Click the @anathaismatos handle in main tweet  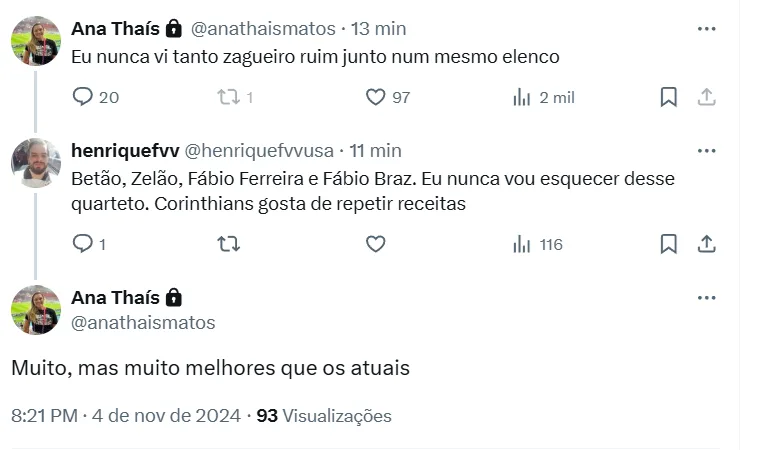click(143, 323)
